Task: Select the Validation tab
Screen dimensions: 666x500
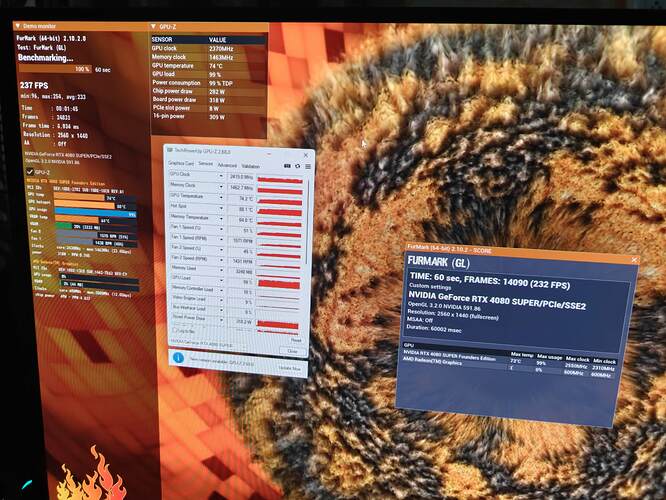Action: [x=251, y=165]
